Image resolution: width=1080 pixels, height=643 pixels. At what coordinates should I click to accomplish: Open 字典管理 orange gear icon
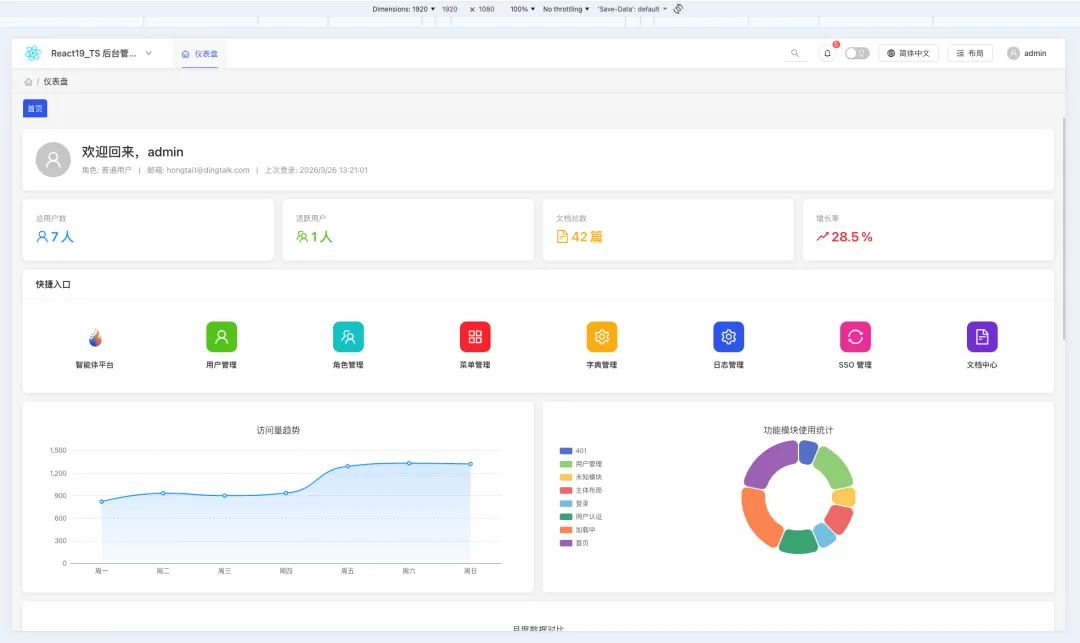pos(602,337)
